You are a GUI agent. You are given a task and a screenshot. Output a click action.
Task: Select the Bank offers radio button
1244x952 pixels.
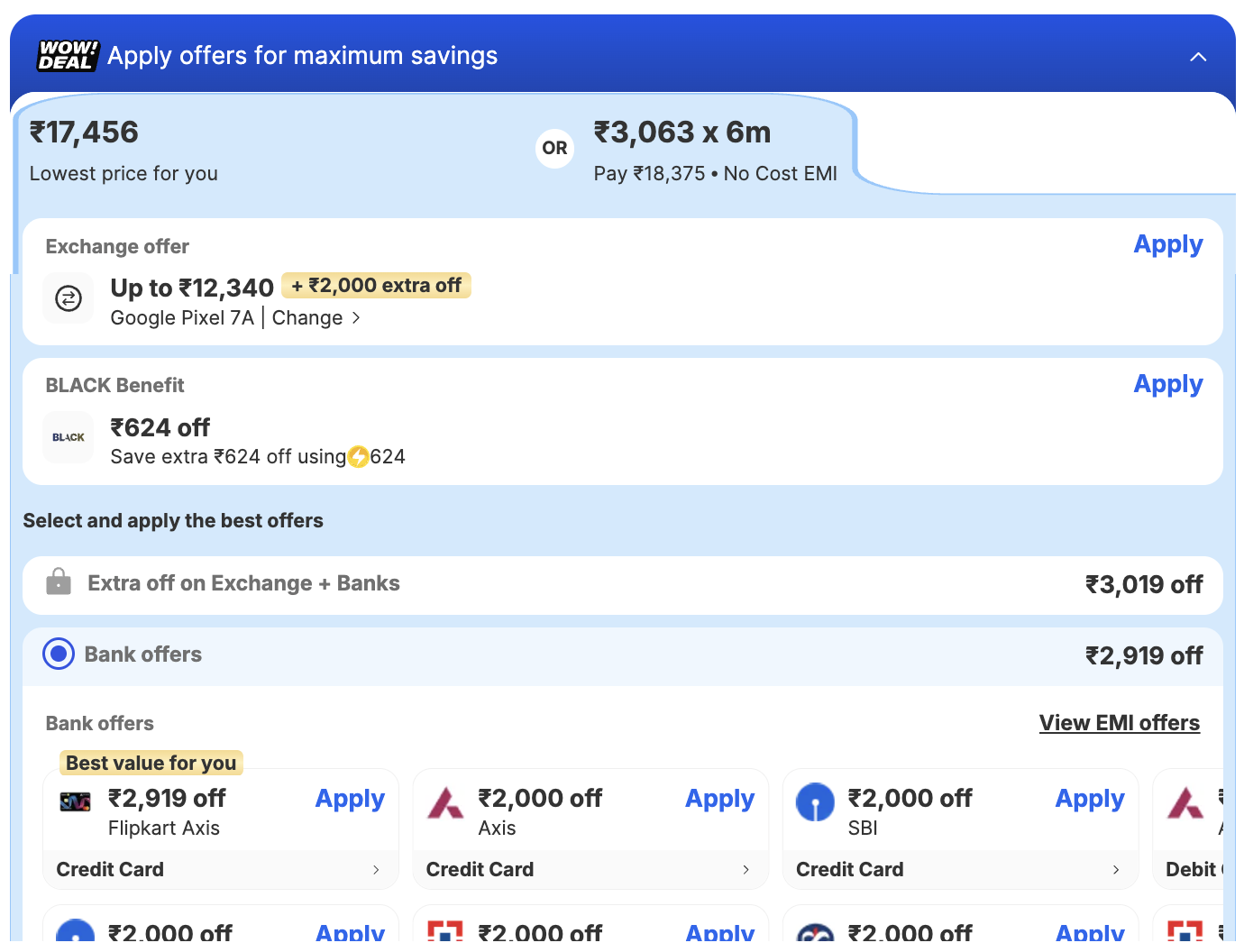(59, 654)
